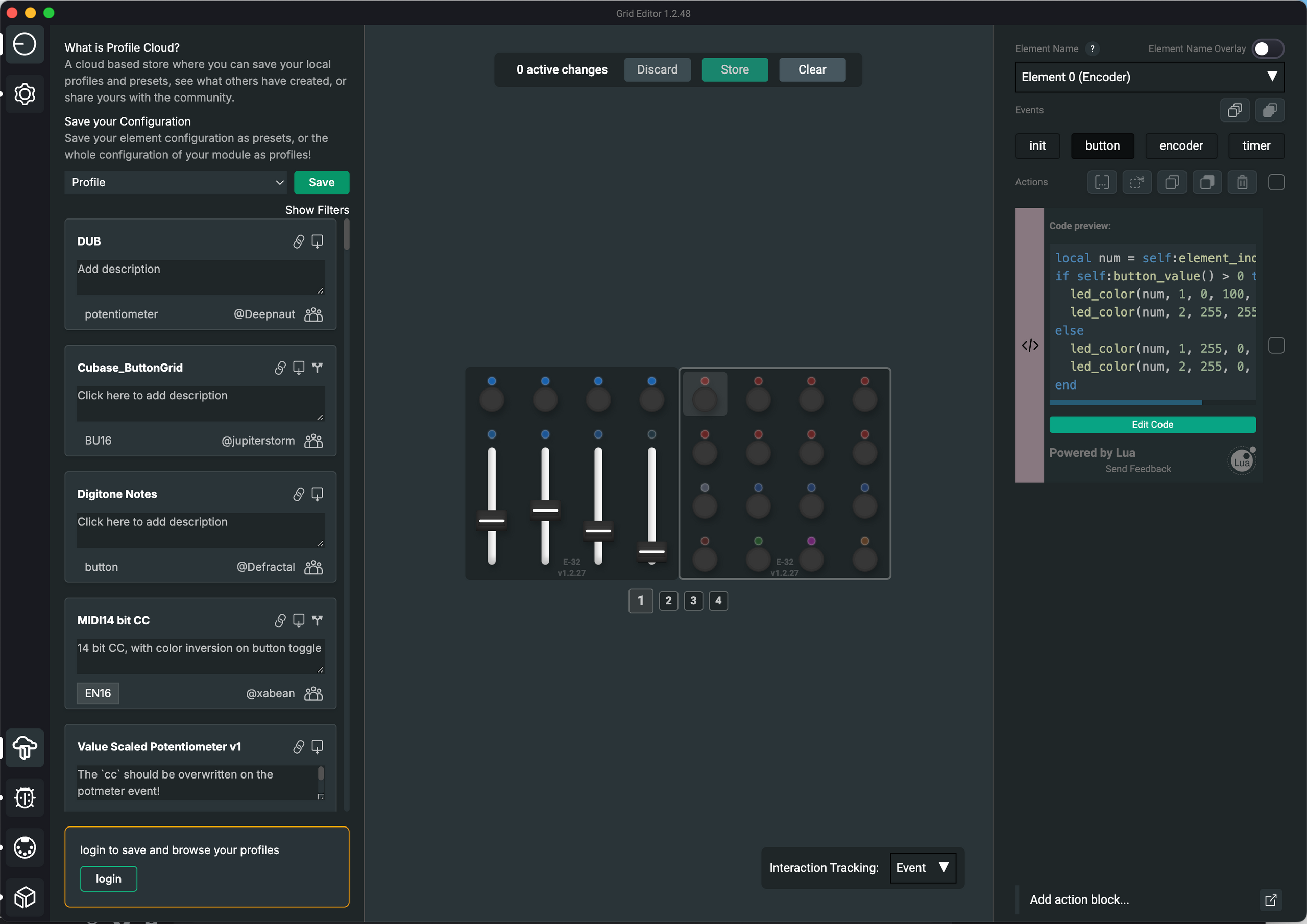Click the first fader handle on left module
Screen dimensions: 1307x924
[491, 520]
